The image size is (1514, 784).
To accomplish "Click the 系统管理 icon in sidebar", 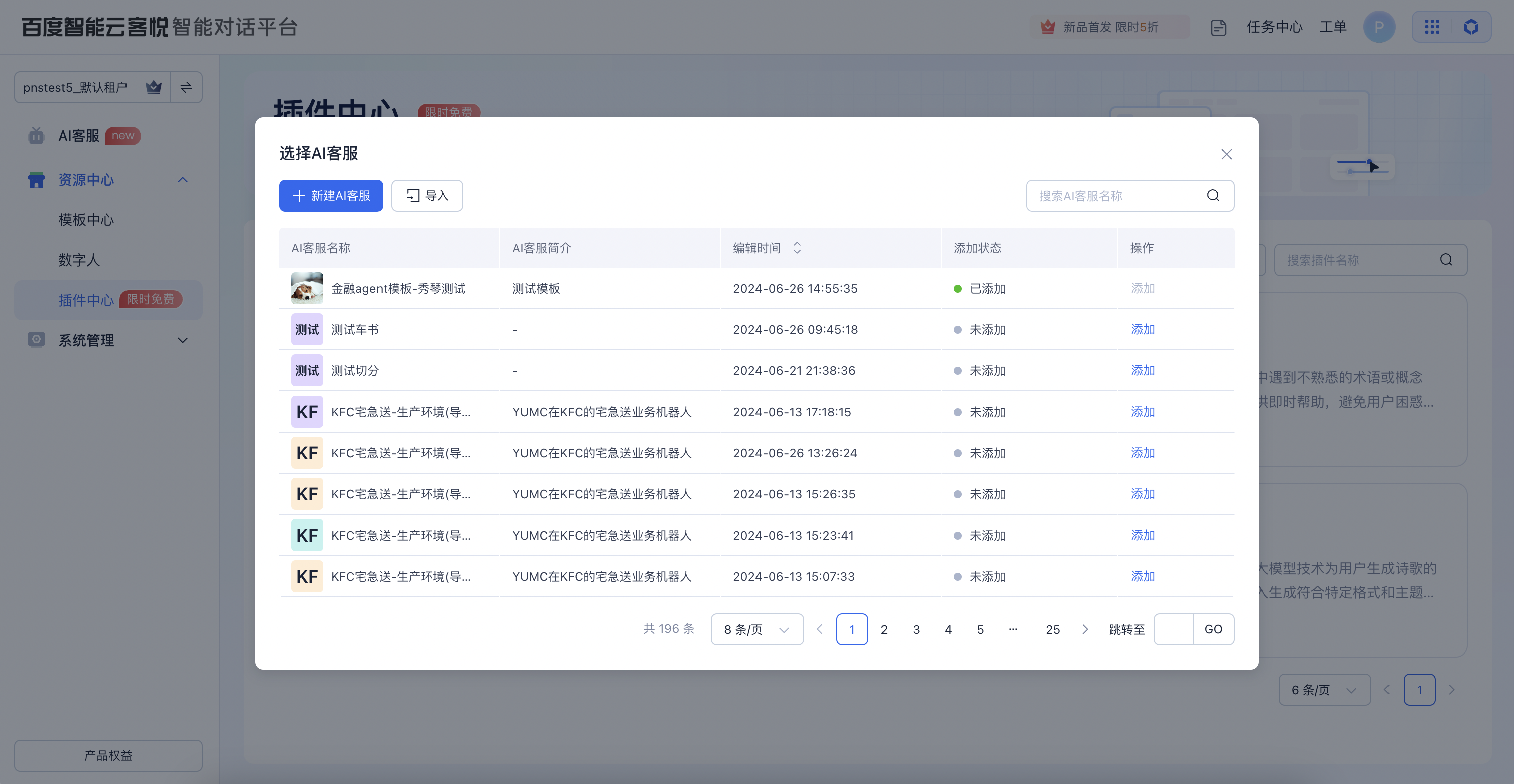I will (36, 340).
